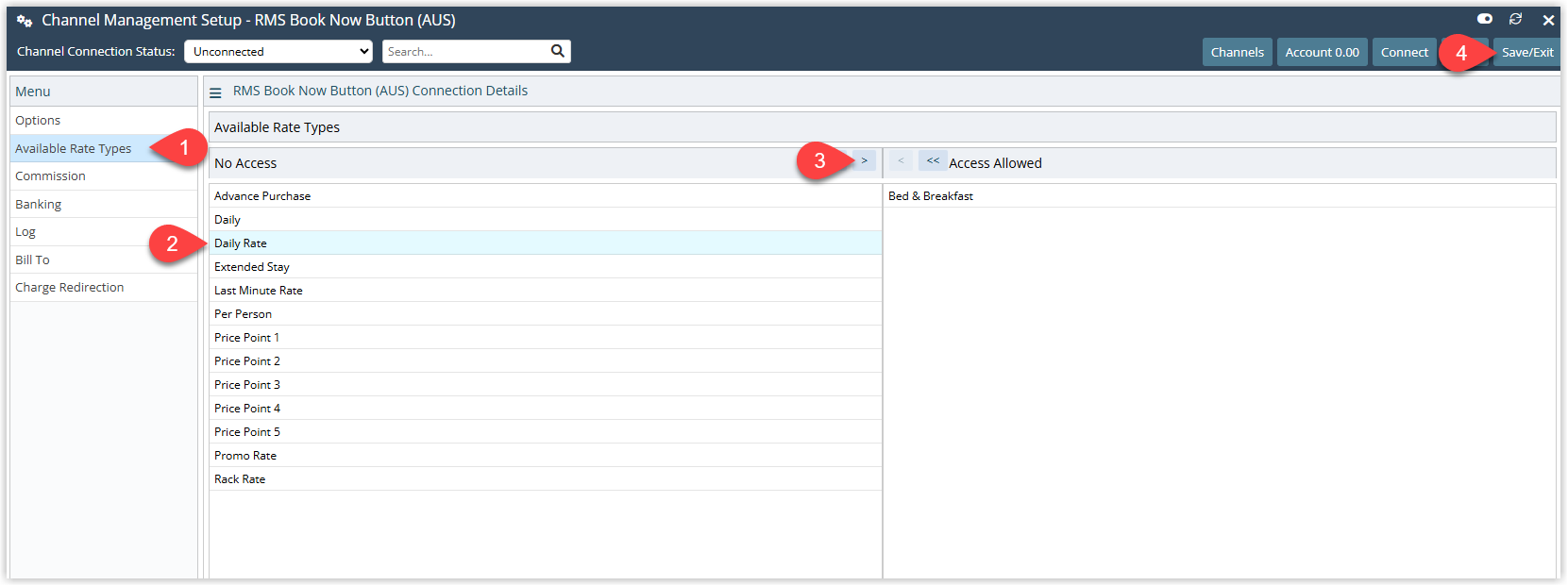Select Price Point 4 row
This screenshot has height=586, width=1568.
coord(546,408)
